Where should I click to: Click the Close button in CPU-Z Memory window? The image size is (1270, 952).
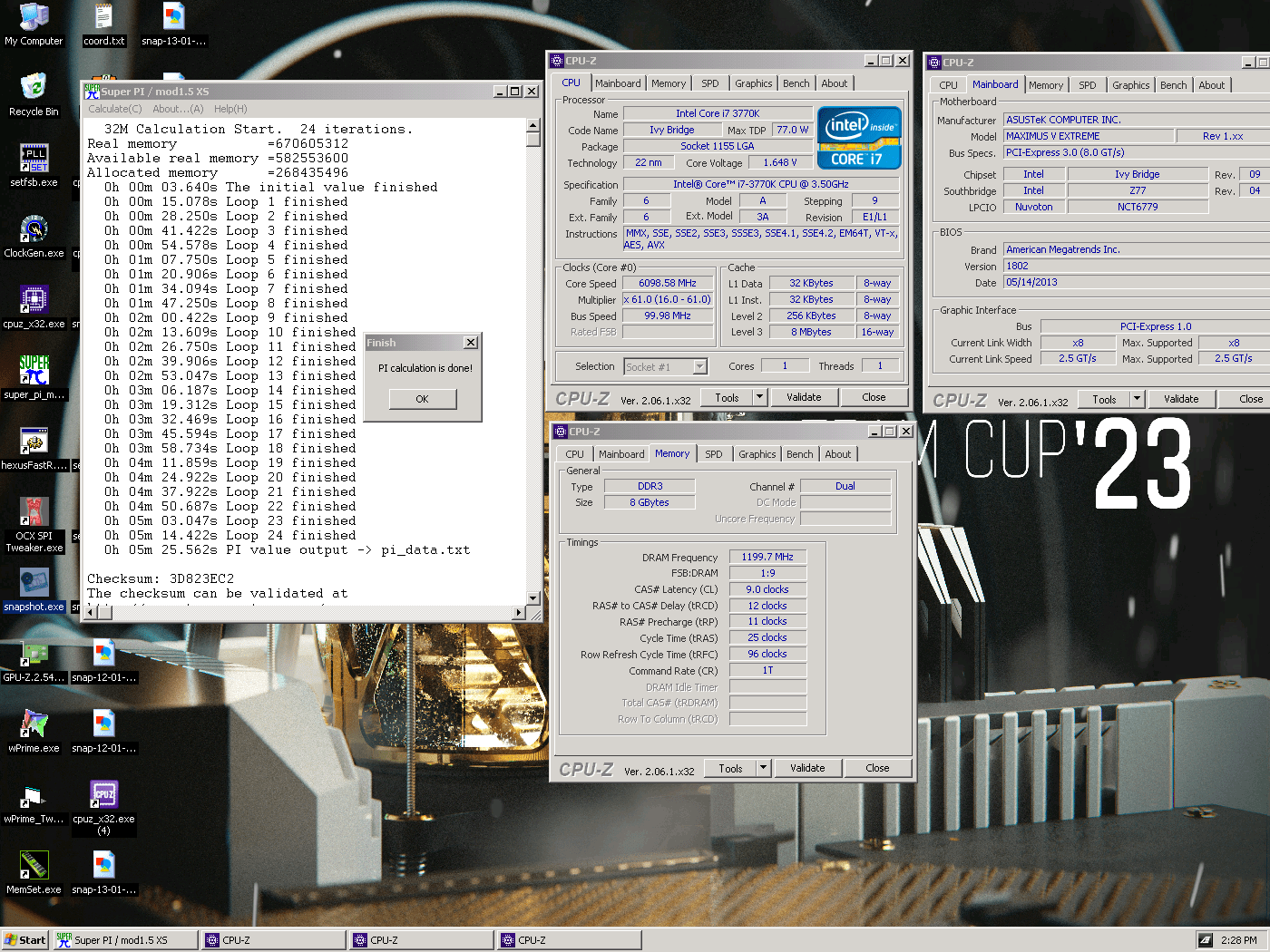(877, 768)
